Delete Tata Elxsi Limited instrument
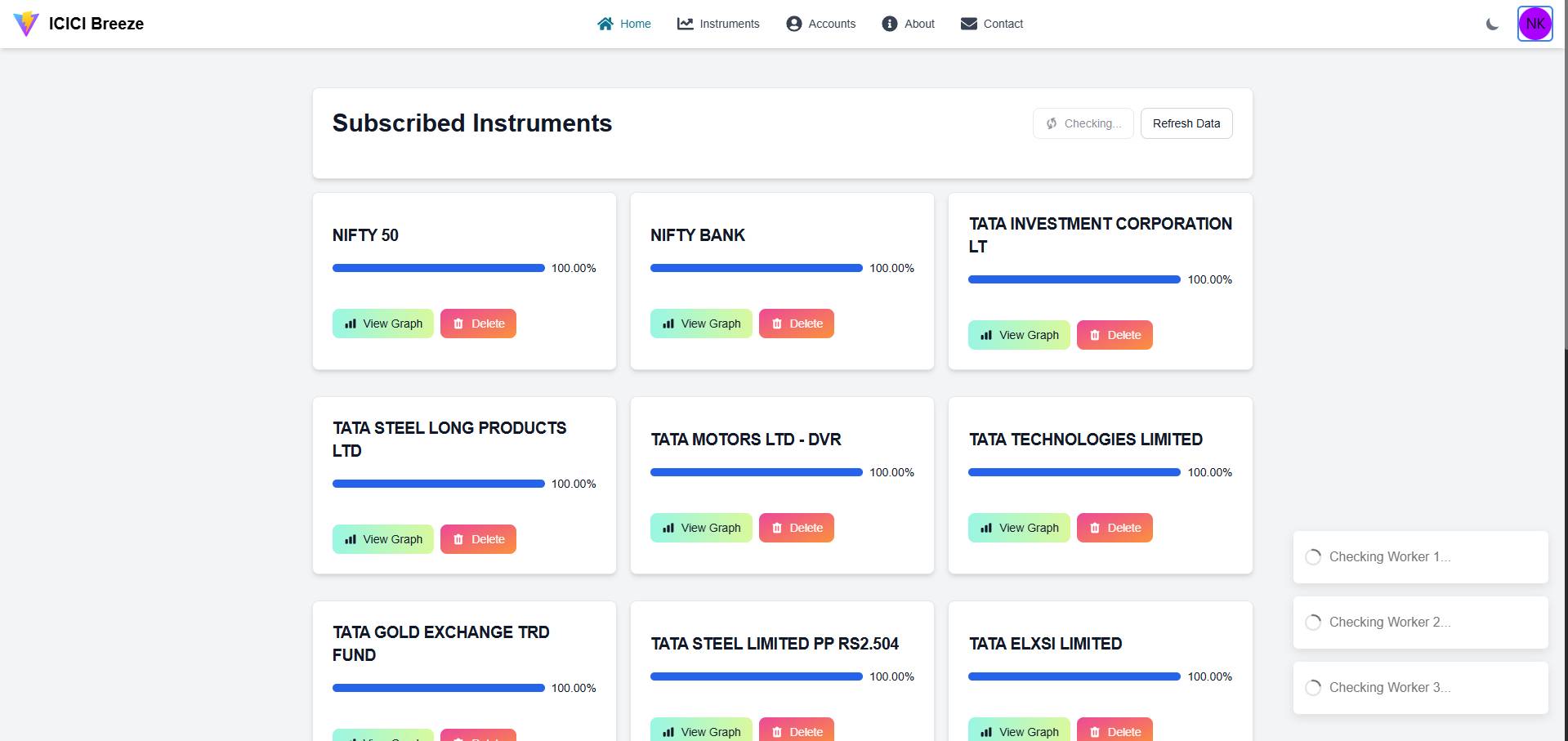Image resolution: width=1568 pixels, height=741 pixels. [x=1115, y=730]
